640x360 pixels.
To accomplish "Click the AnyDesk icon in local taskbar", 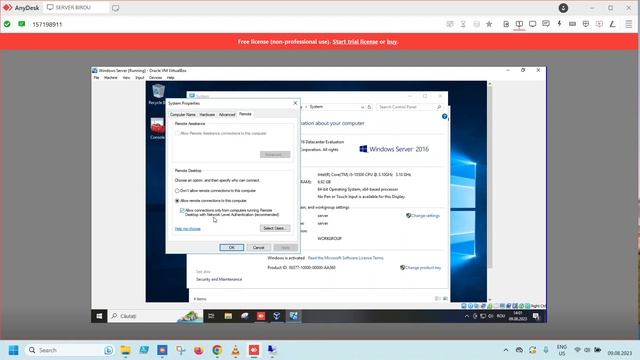I will pyautogui.click(x=254, y=350).
